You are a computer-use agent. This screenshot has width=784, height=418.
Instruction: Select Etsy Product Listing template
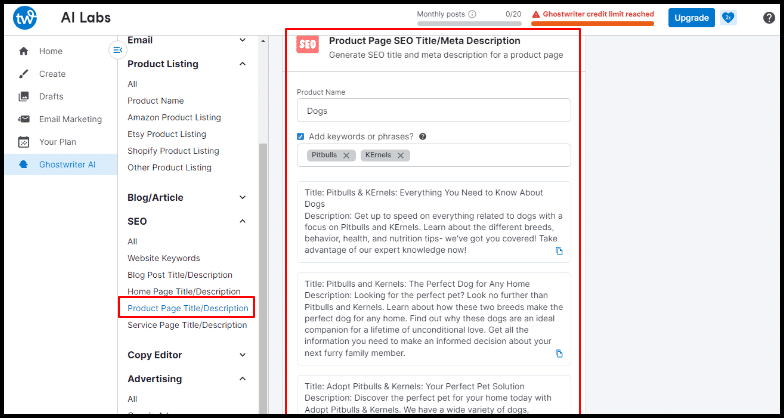coord(166,134)
